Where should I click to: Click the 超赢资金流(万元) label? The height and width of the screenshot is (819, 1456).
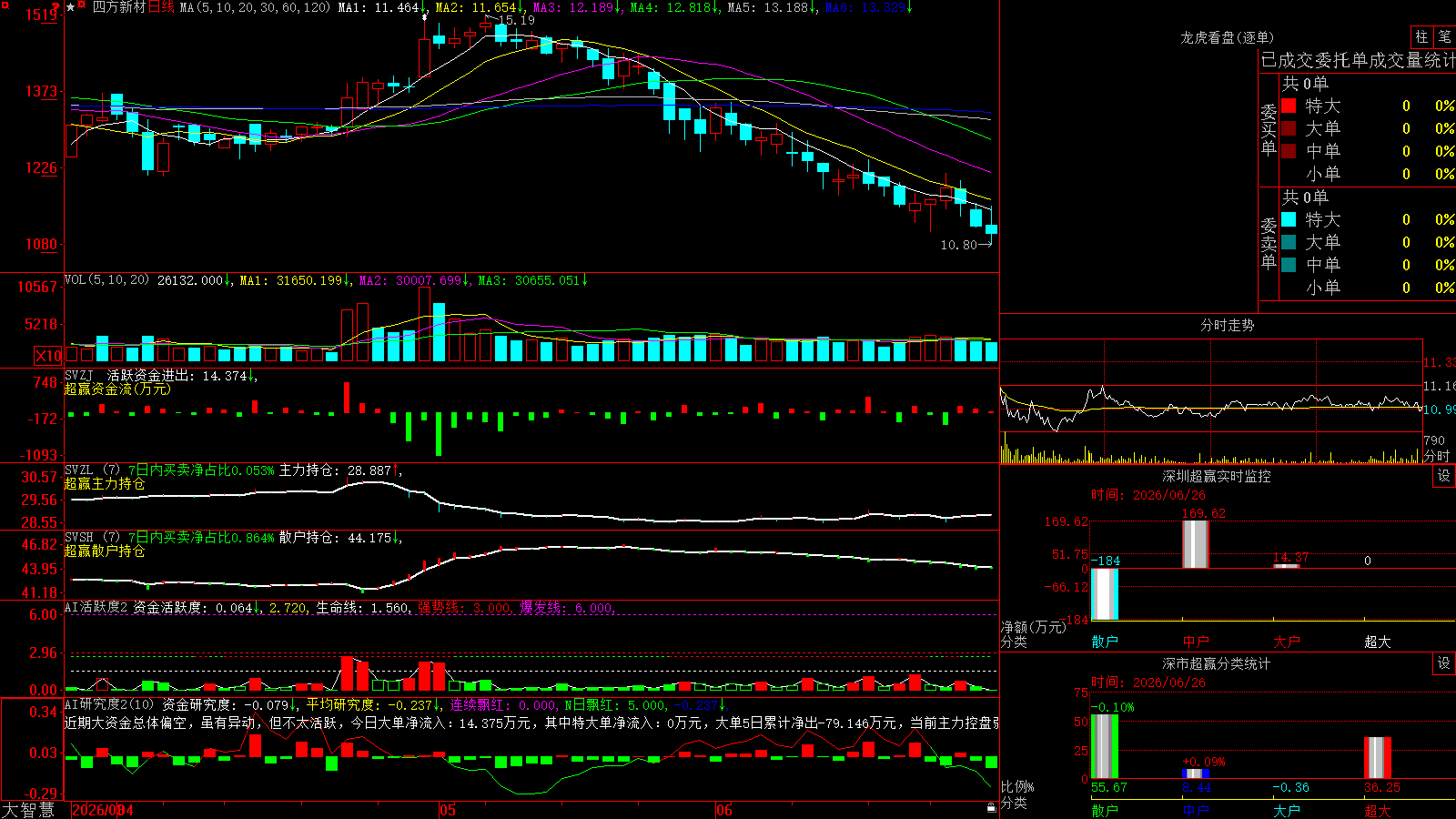point(117,389)
